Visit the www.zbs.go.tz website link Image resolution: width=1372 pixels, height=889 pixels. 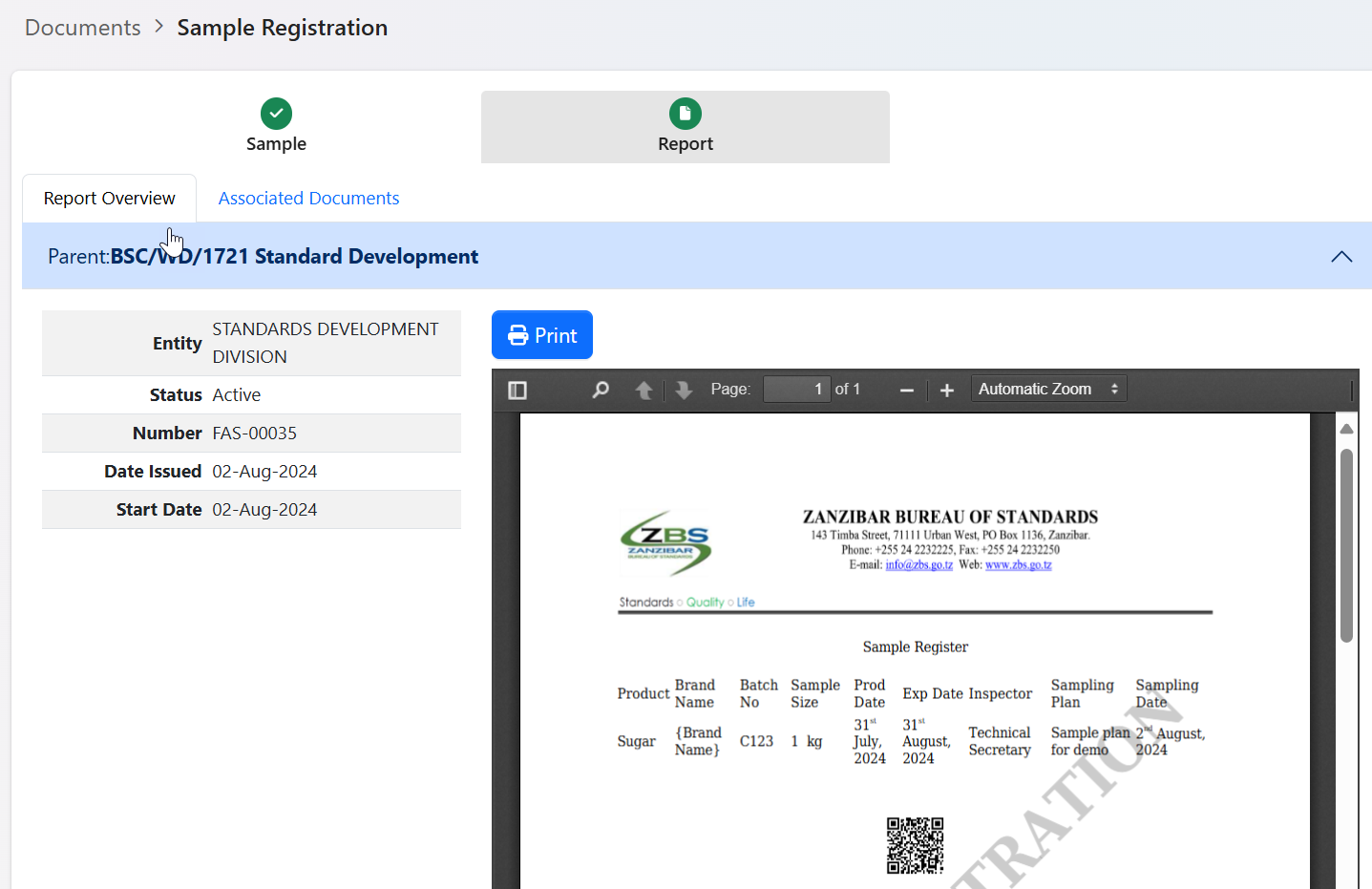(x=1018, y=564)
